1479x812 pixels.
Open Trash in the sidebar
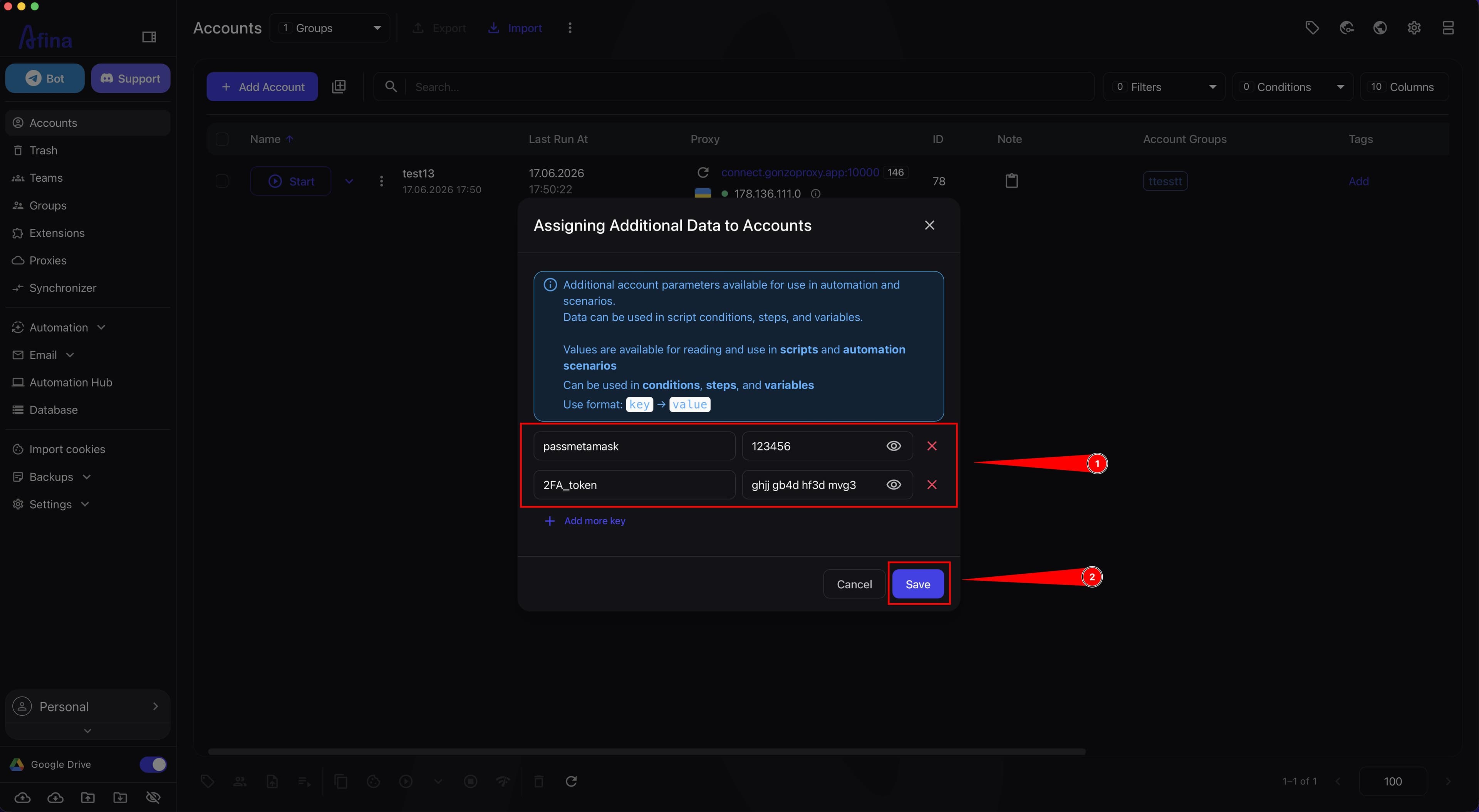(x=87, y=151)
